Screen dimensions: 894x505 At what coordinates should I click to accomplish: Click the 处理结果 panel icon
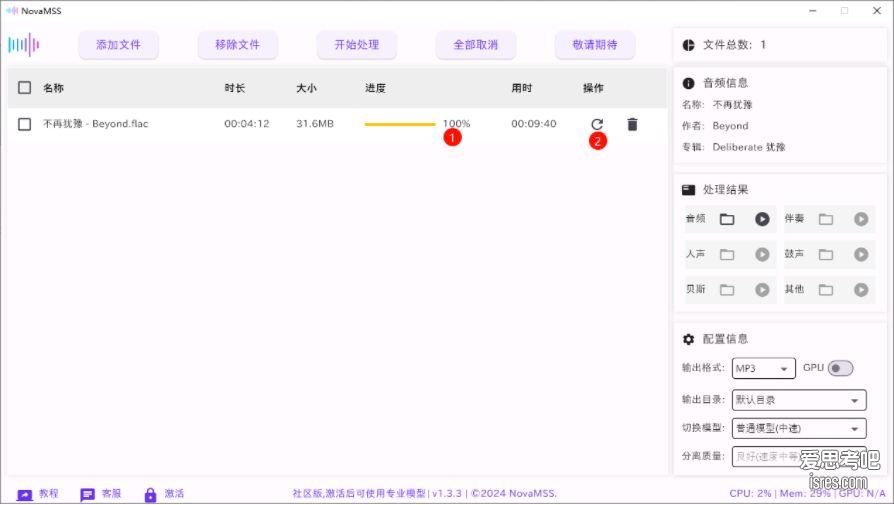tap(688, 190)
